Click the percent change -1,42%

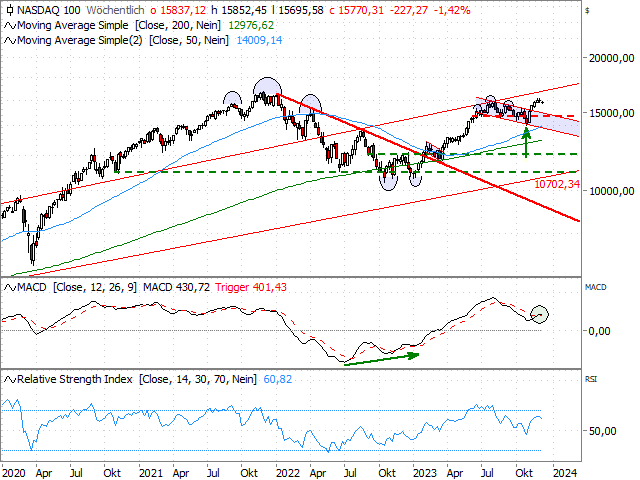click(451, 10)
